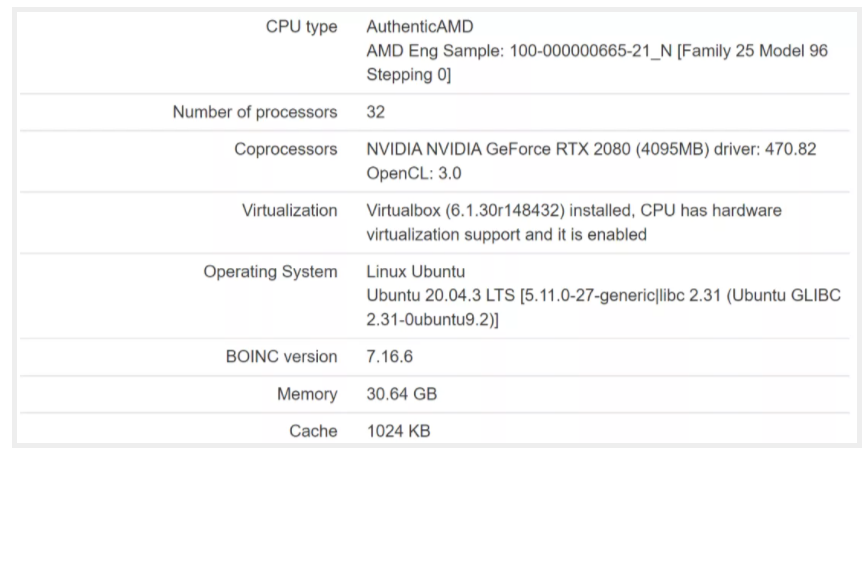Click the NVIDIA GeForce RTX 2080 entry
Screen dimensions: 864x577
591,149
